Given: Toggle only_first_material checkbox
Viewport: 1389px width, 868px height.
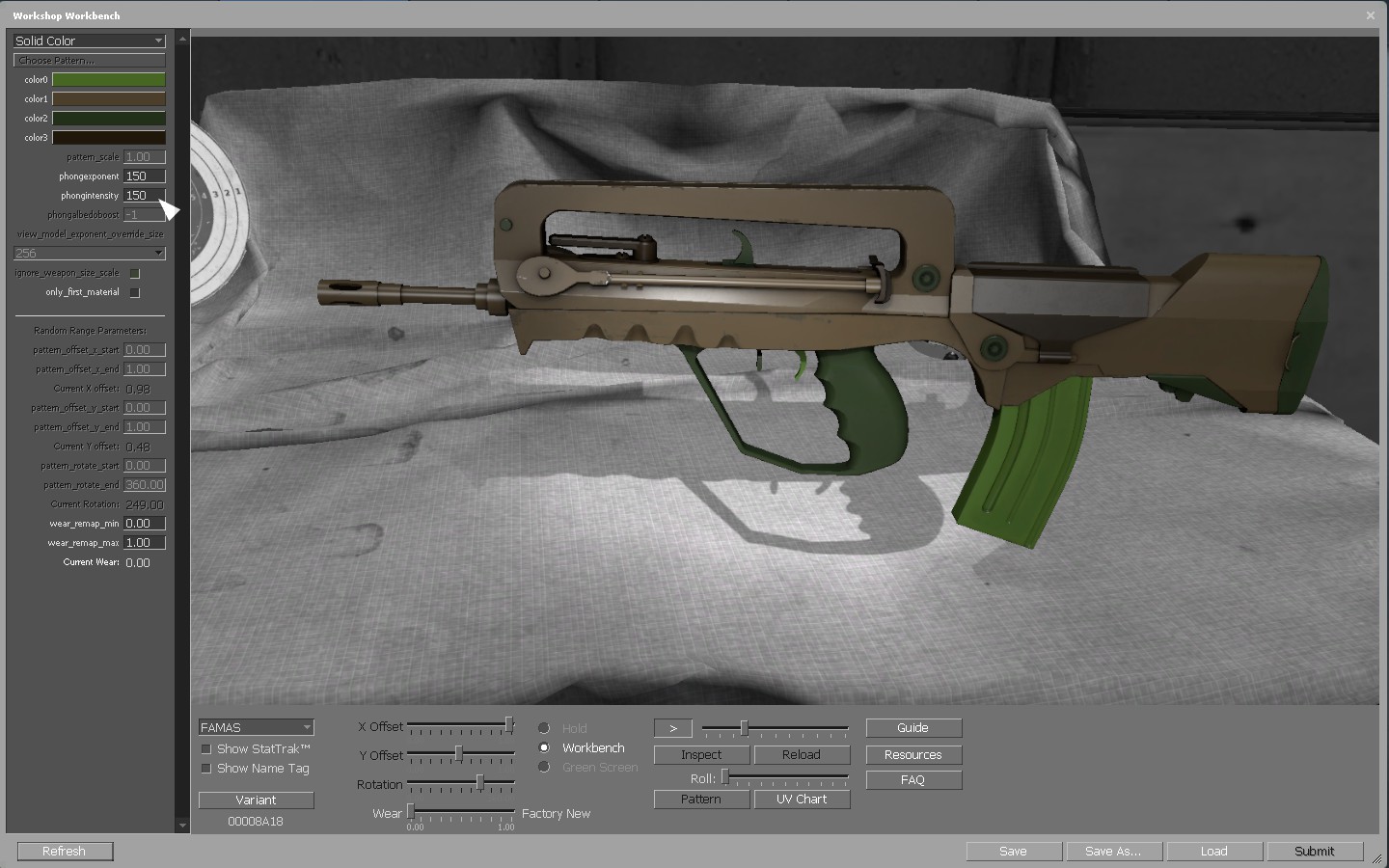Looking at the screenshot, I should pyautogui.click(x=135, y=292).
